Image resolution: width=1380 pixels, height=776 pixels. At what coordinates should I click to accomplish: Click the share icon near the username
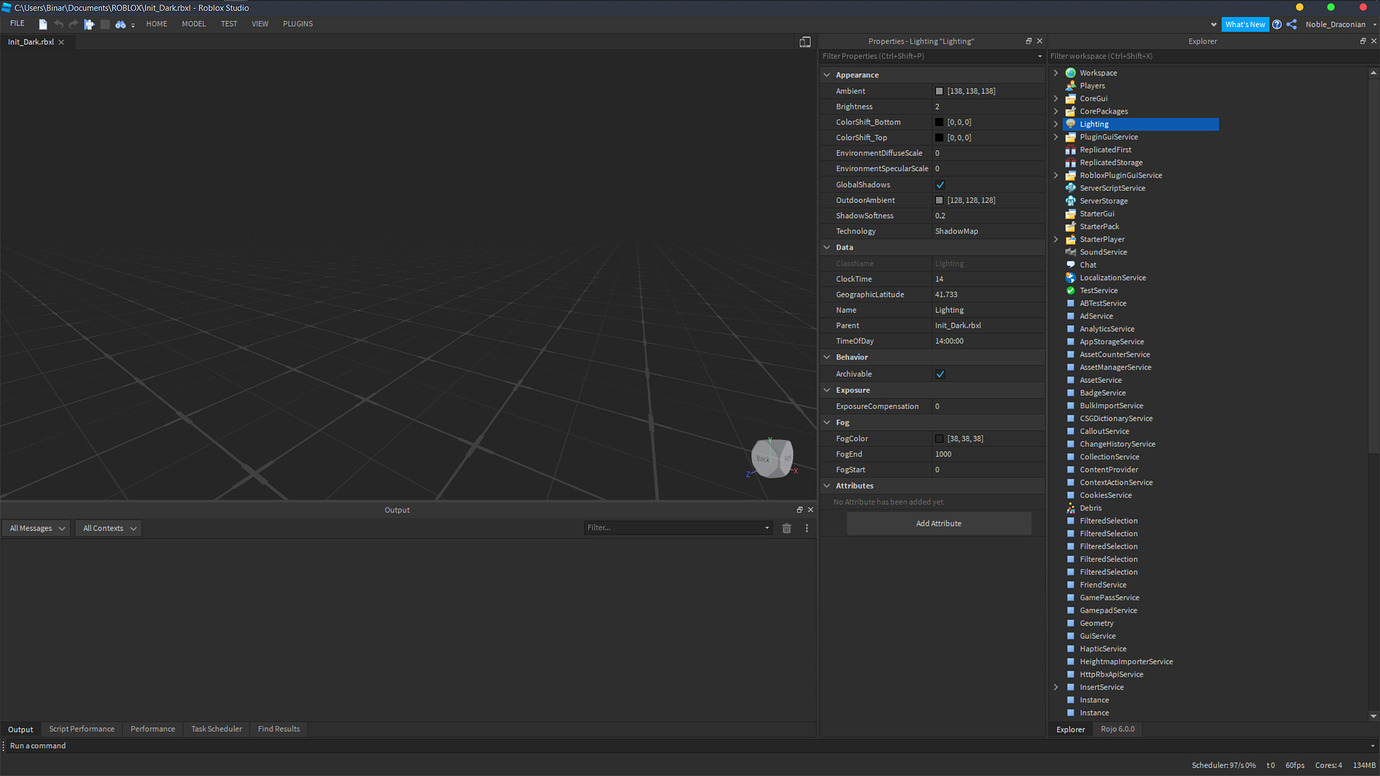click(1291, 23)
